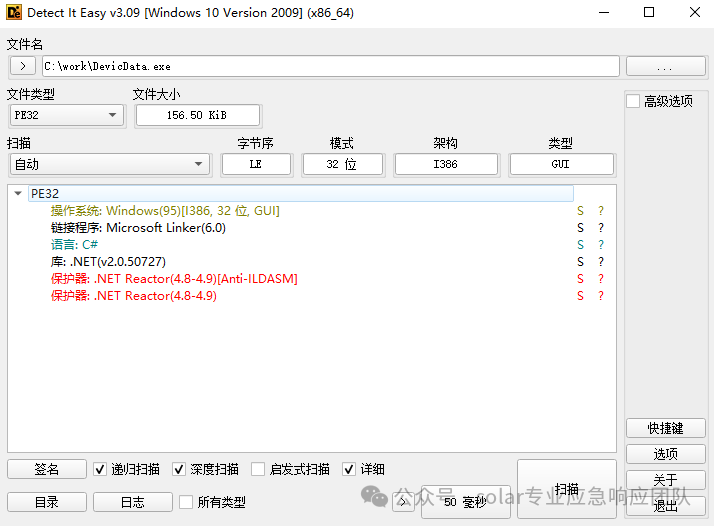The height and width of the screenshot is (526, 714).
Task: Click S icon in Anti-ILDASM row
Action: click(x=580, y=279)
